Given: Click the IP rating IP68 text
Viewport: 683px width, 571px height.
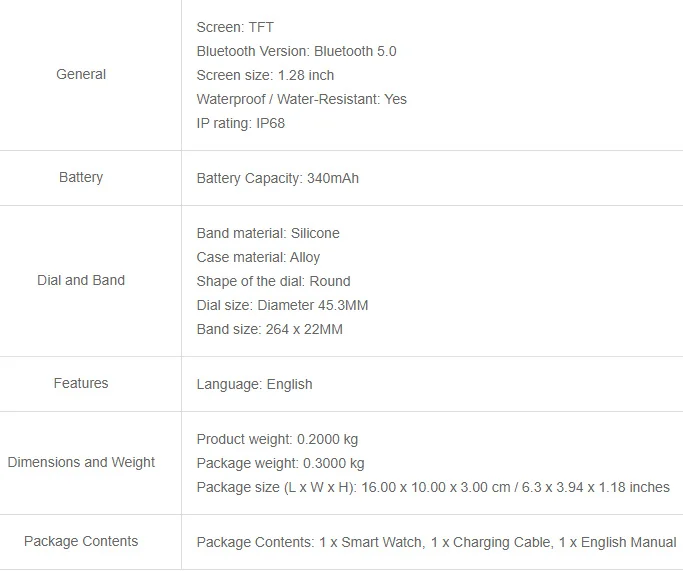Looking at the screenshot, I should (241, 123).
